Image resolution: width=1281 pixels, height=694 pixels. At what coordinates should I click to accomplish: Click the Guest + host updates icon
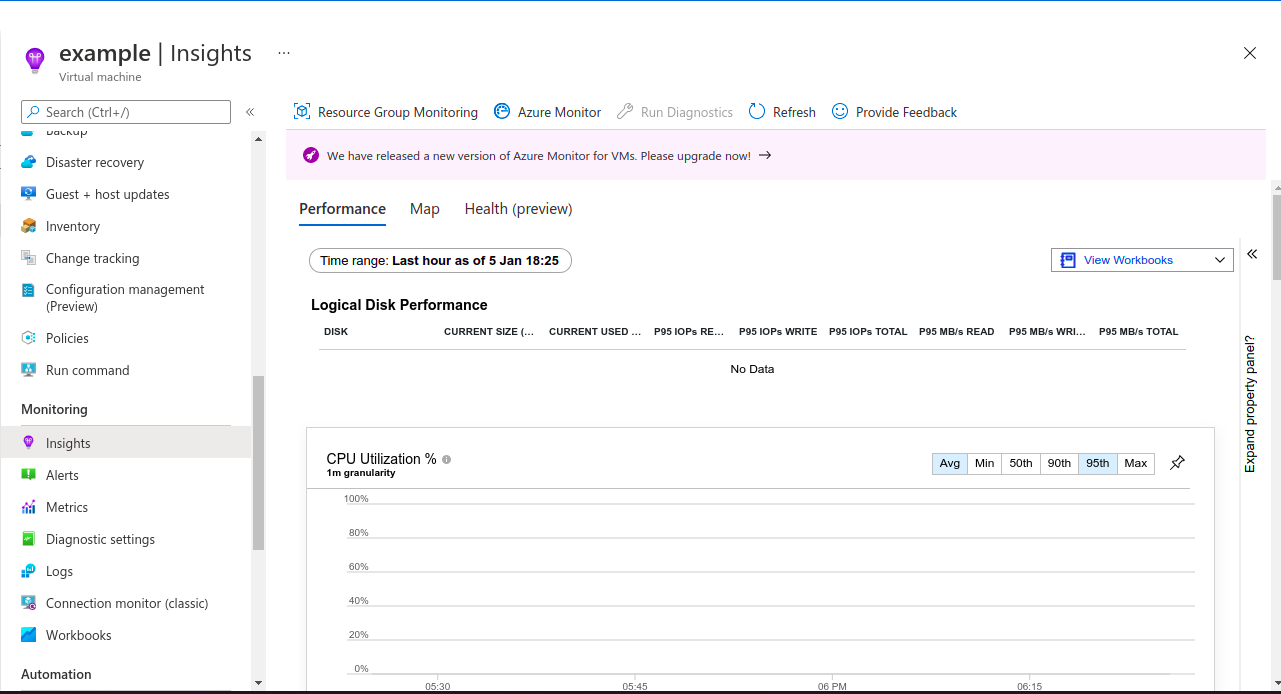click(28, 194)
